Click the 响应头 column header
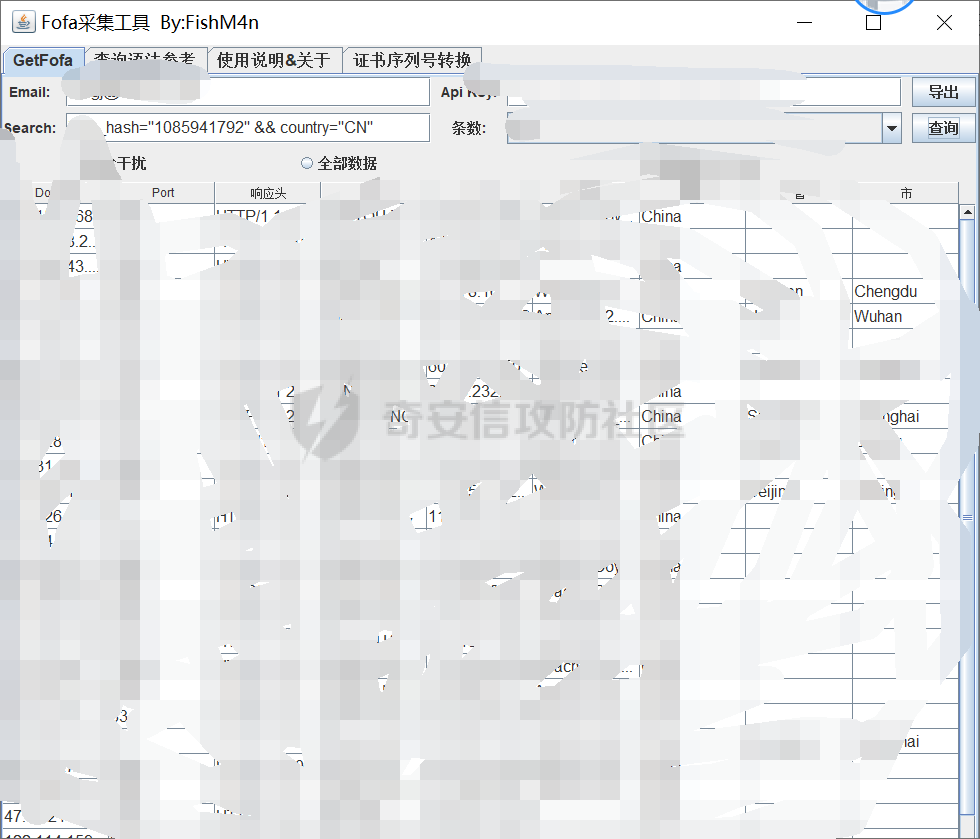 tap(268, 193)
